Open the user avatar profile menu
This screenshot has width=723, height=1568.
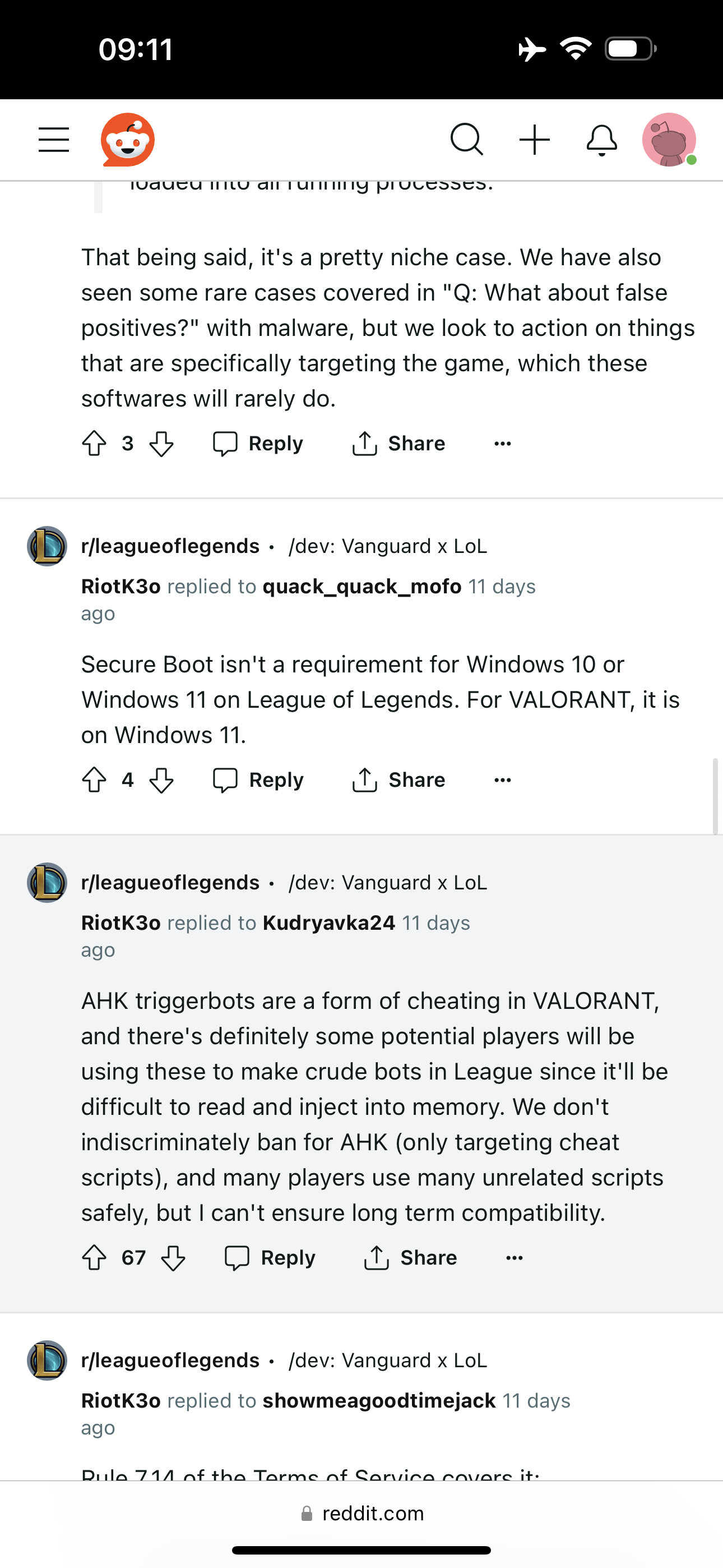pos(669,140)
